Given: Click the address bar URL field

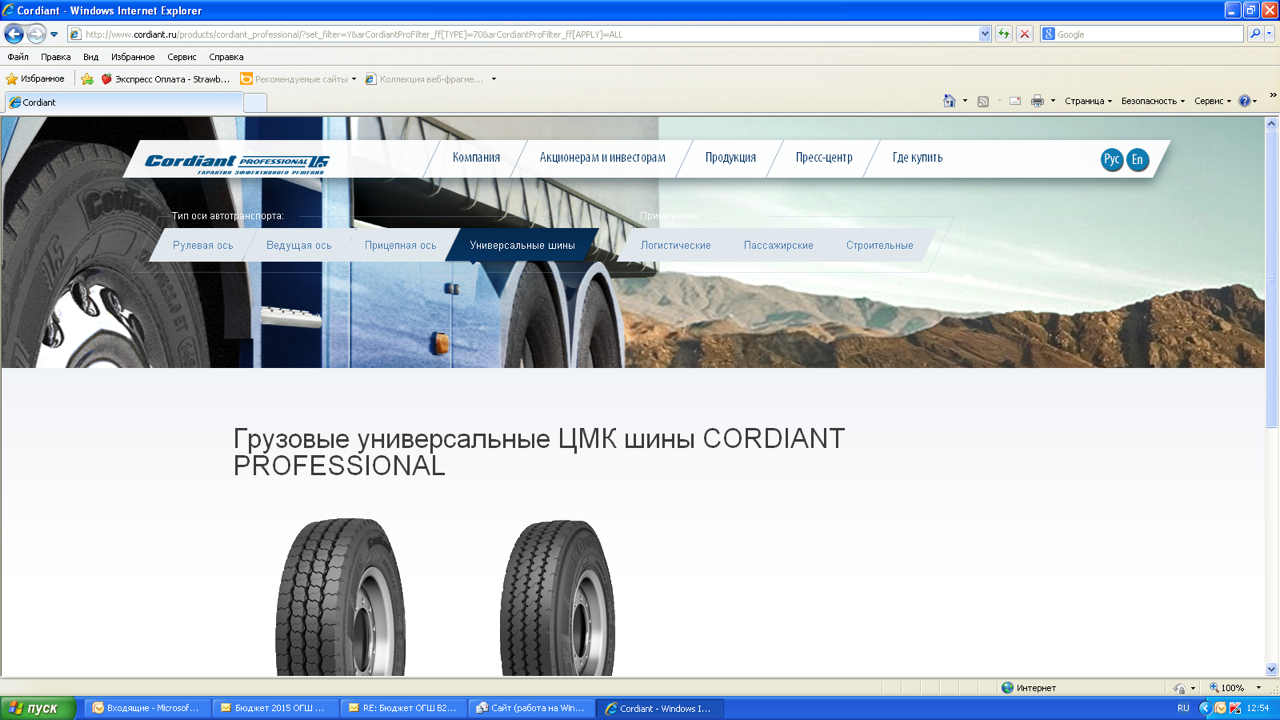Looking at the screenshot, I should (529, 34).
